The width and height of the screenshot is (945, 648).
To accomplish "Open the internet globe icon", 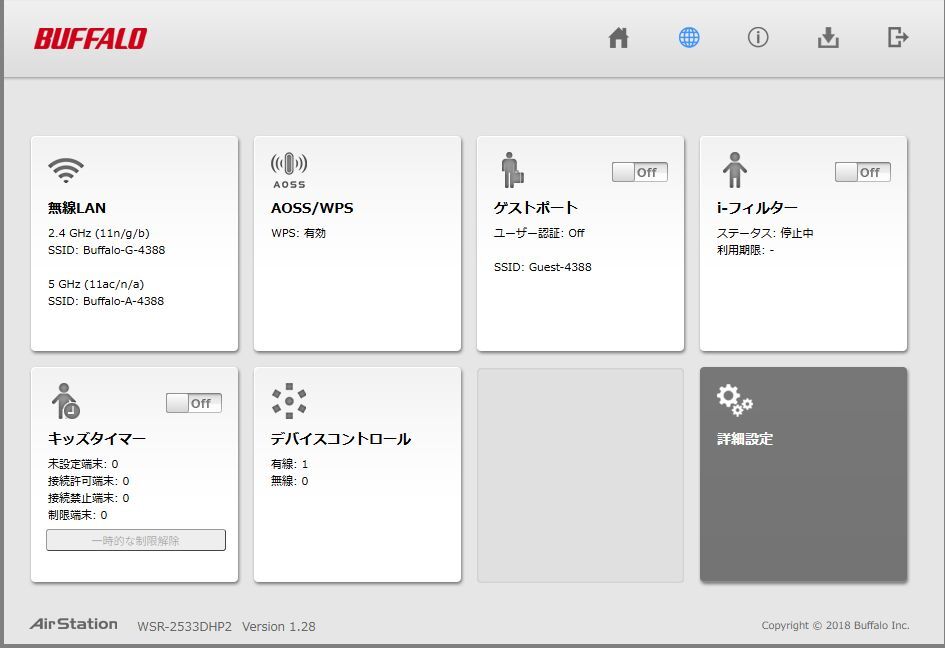I will pos(688,37).
